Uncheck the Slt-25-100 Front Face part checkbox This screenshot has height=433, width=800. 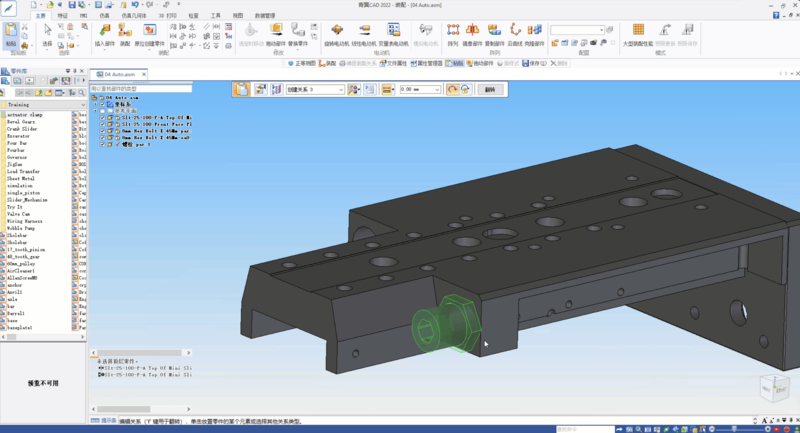(x=103, y=124)
